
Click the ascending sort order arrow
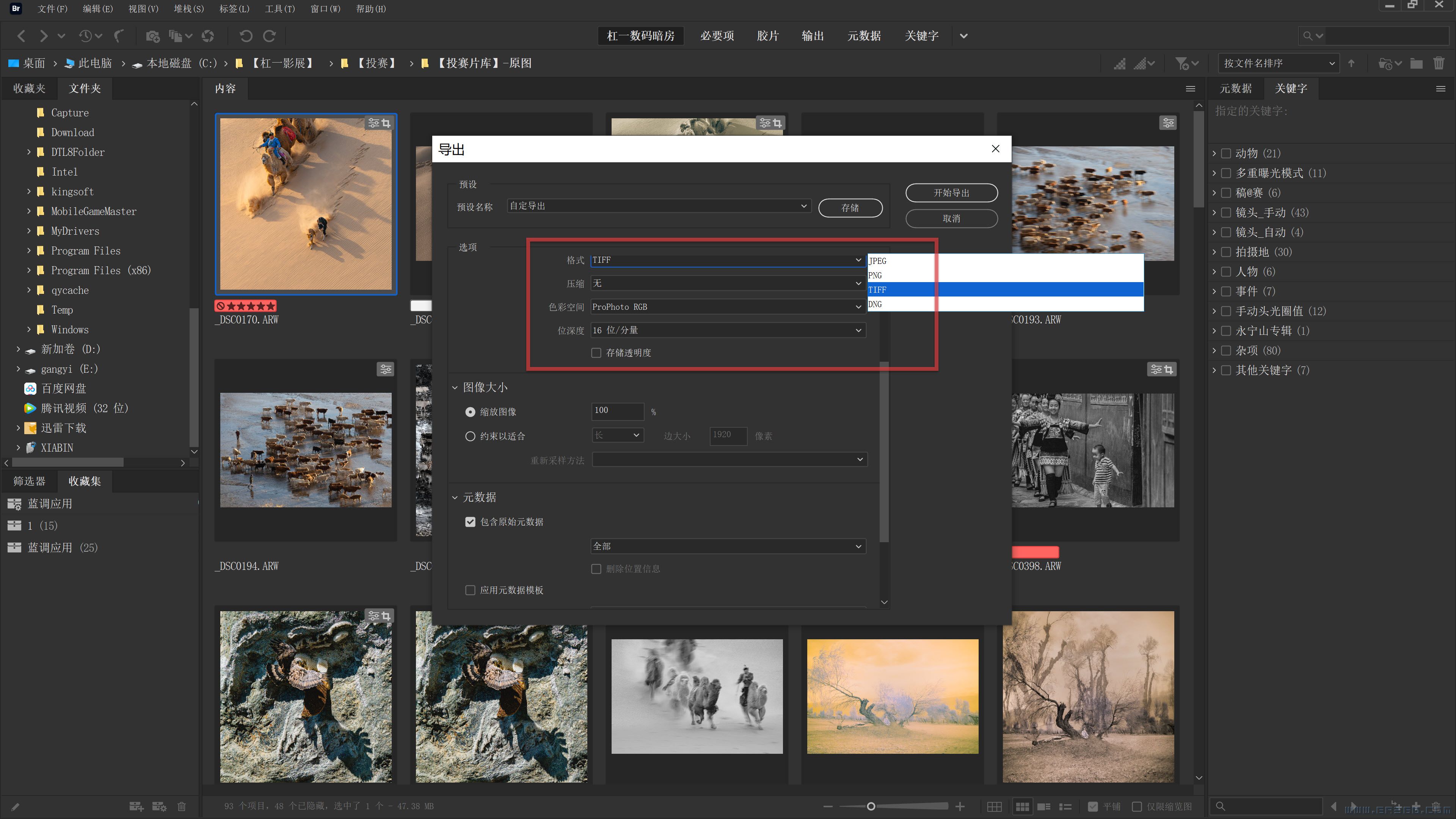tap(1351, 63)
